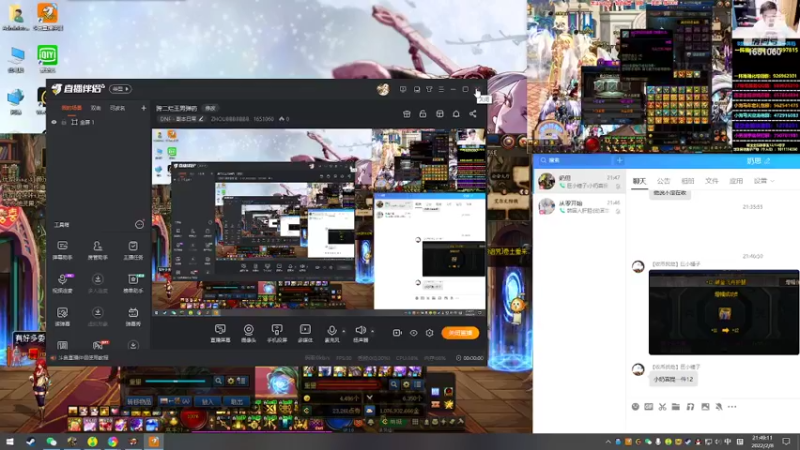Toggle the lock beside 全屏 1 source
Viewport: 800px width, 450px height.
[x=64, y=122]
